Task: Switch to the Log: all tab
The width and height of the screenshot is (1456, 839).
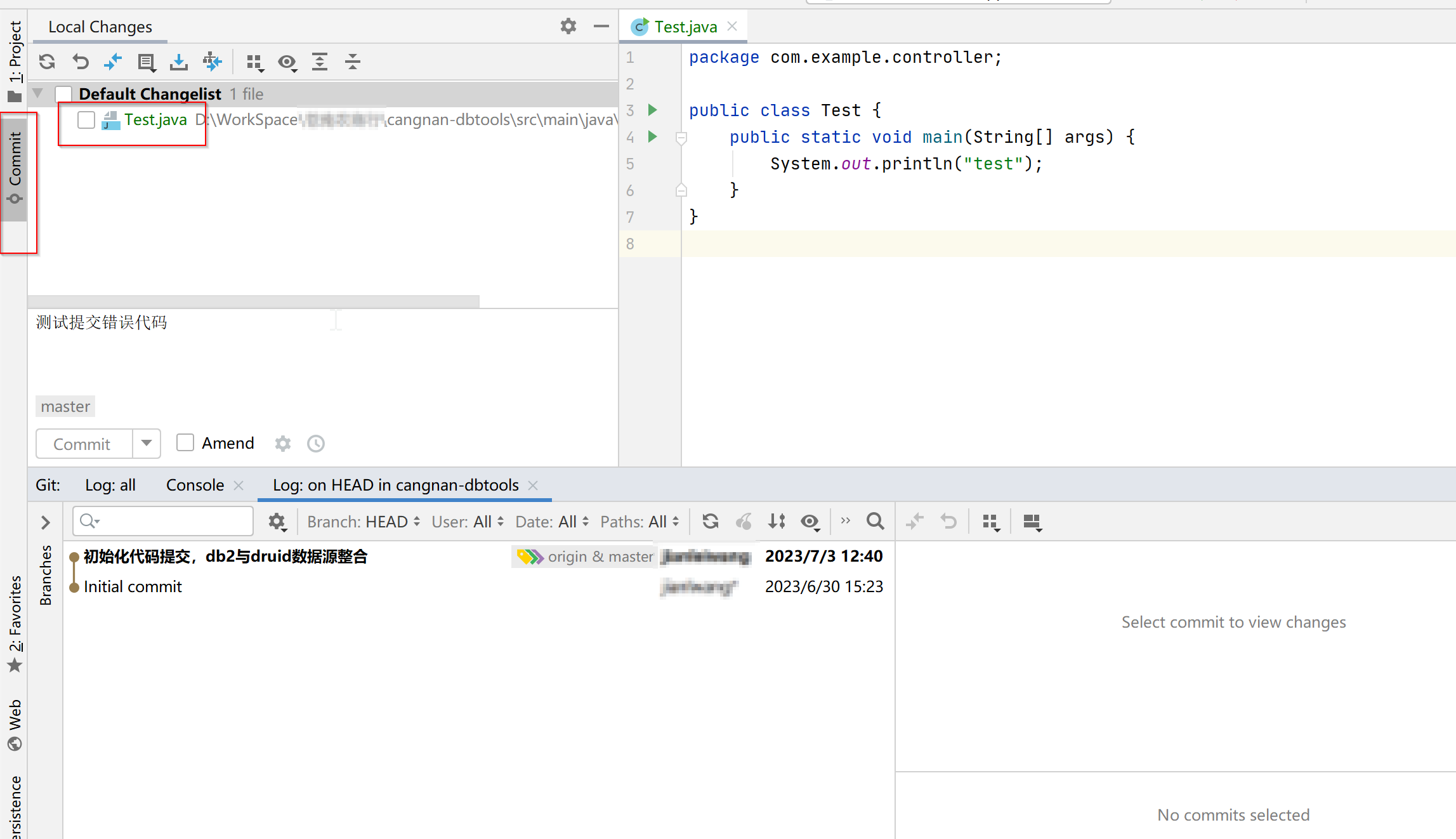Action: point(110,485)
